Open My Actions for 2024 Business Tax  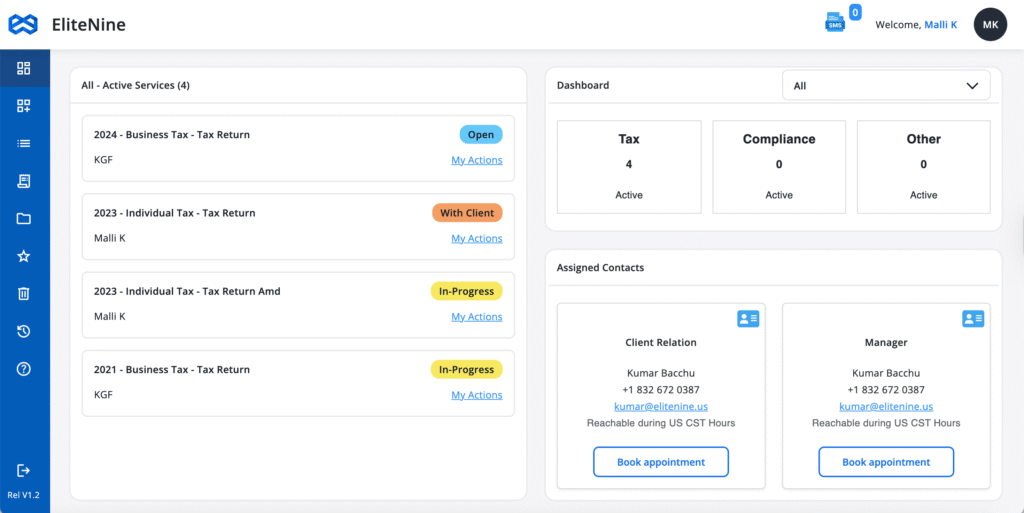click(x=476, y=160)
